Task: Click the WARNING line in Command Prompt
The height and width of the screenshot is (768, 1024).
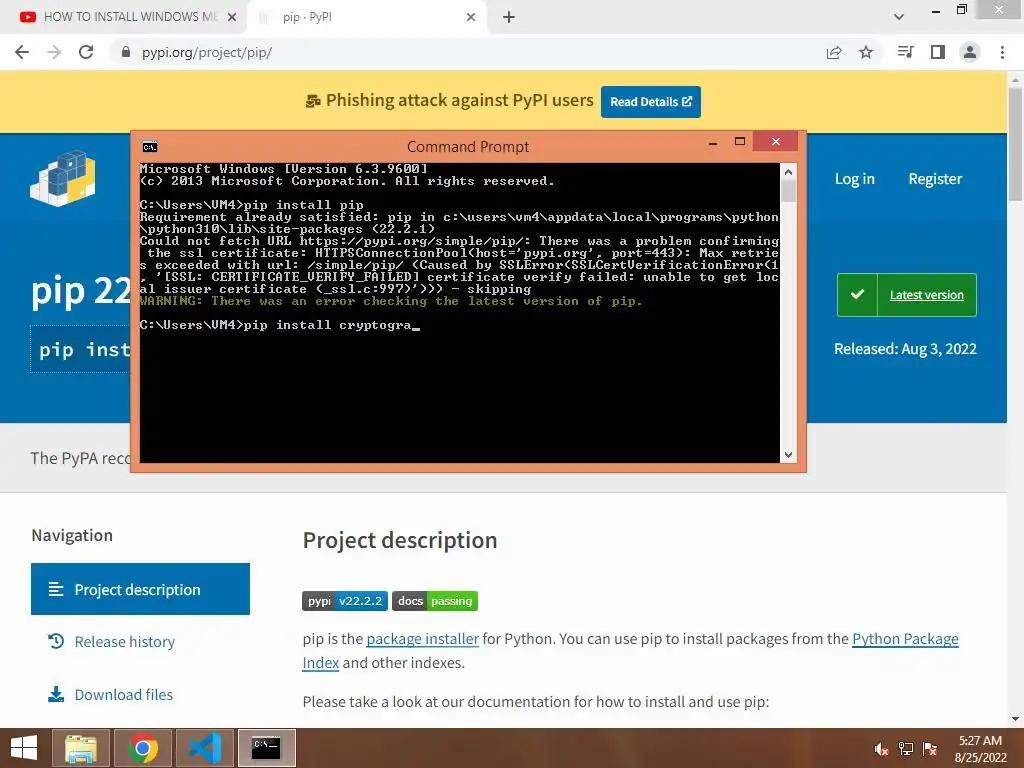Action: point(391,301)
